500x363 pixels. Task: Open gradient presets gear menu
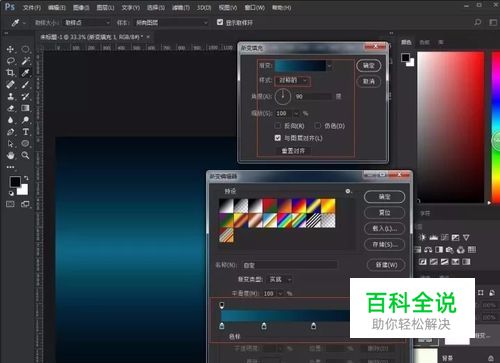coord(348,191)
